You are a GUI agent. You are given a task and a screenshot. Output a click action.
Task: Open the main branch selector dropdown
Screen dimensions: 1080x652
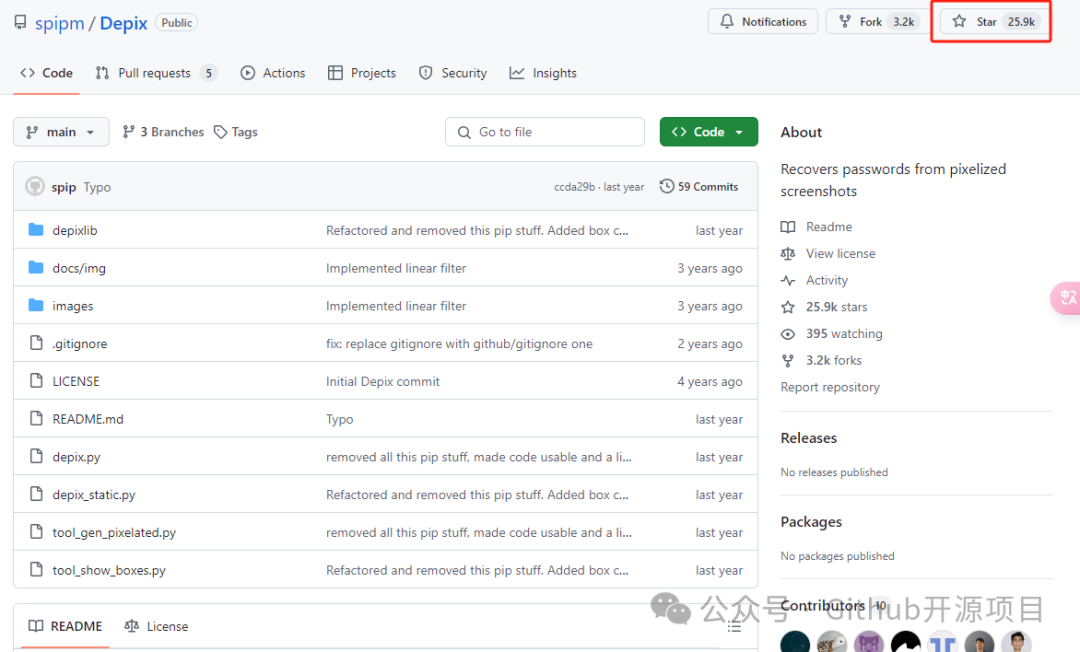pos(61,132)
